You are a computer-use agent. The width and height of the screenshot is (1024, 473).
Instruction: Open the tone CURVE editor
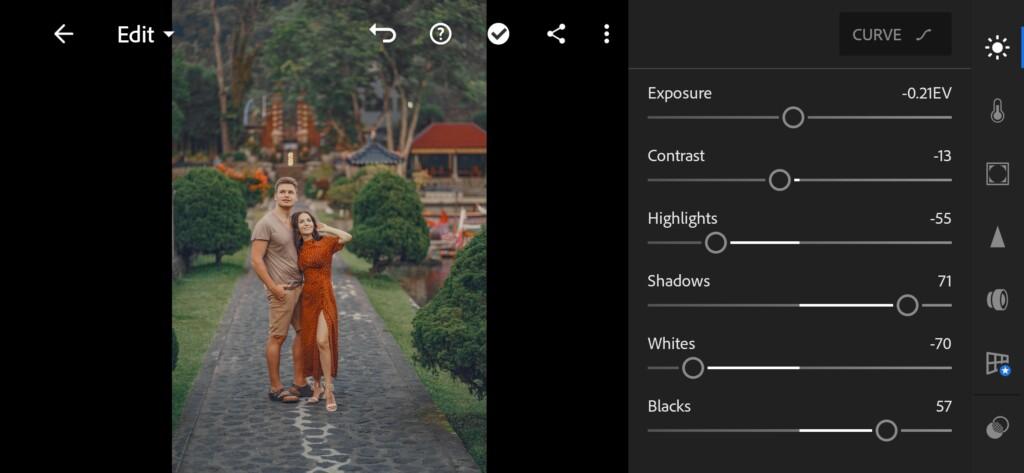895,35
